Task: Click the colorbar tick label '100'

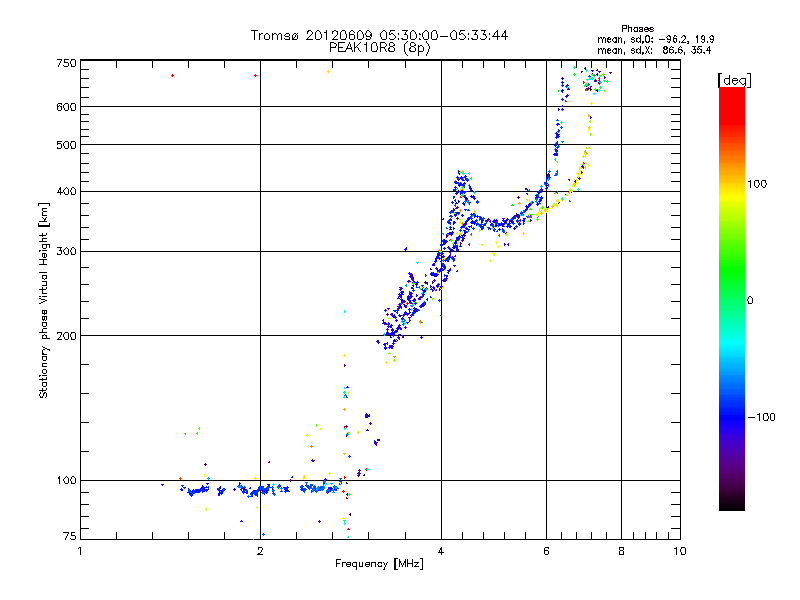Action: (757, 184)
